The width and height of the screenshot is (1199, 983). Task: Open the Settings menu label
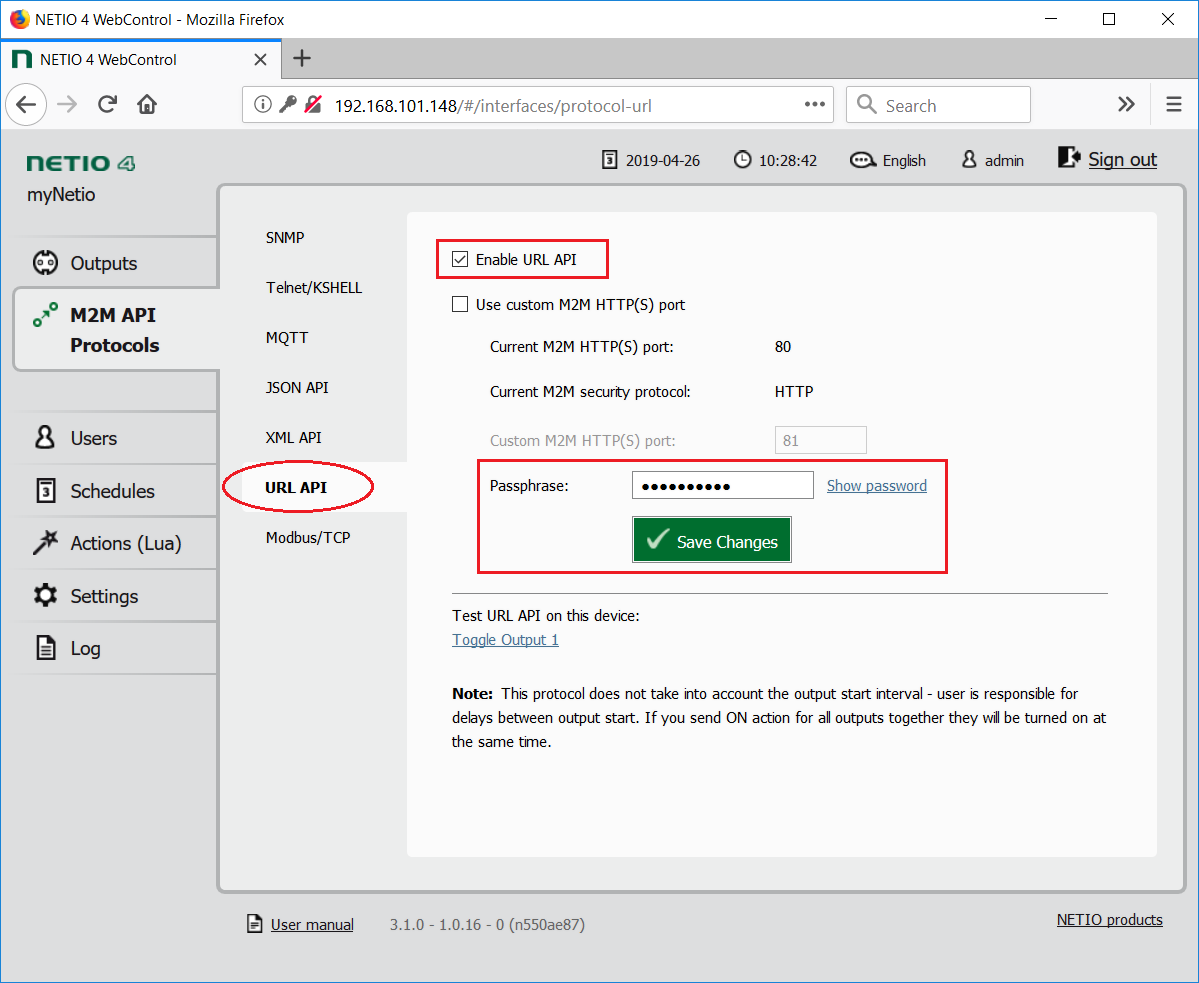tap(104, 596)
